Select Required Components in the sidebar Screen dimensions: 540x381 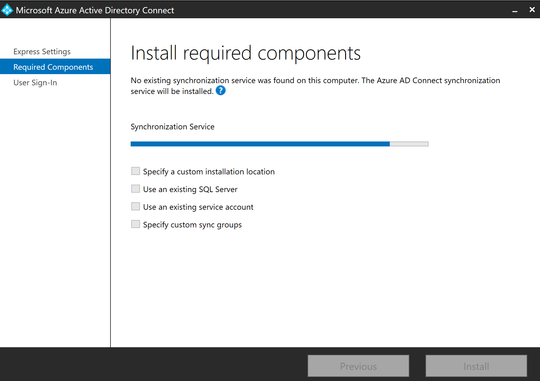coord(55,67)
